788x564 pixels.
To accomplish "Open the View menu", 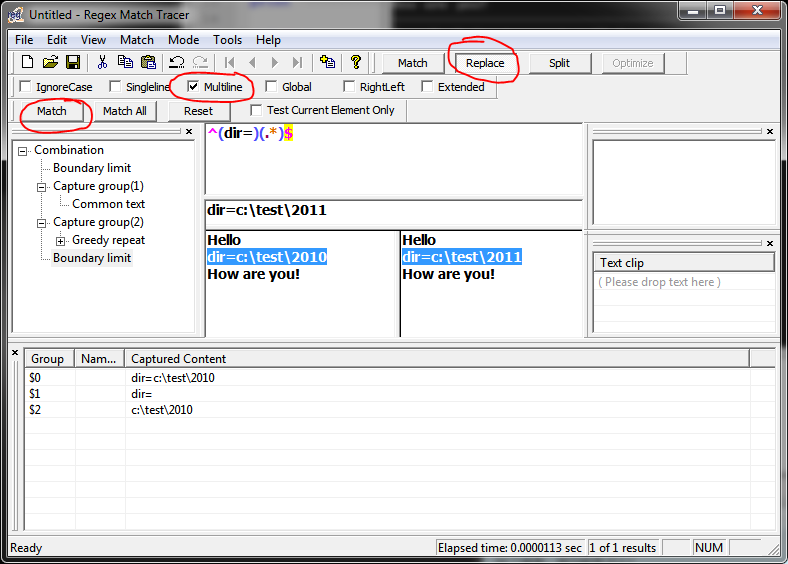I will 93,40.
